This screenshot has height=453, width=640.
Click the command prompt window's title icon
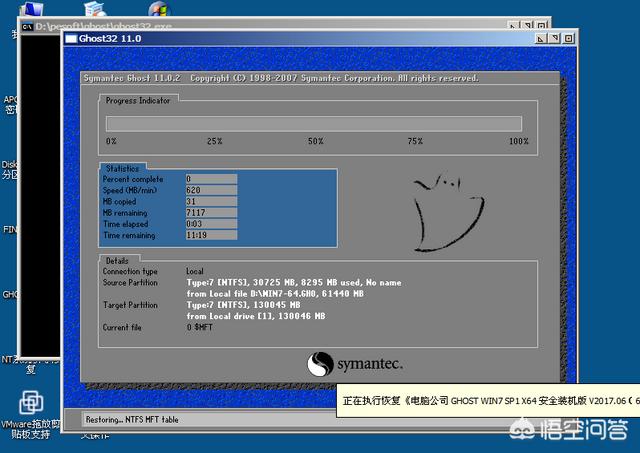[x=27, y=27]
